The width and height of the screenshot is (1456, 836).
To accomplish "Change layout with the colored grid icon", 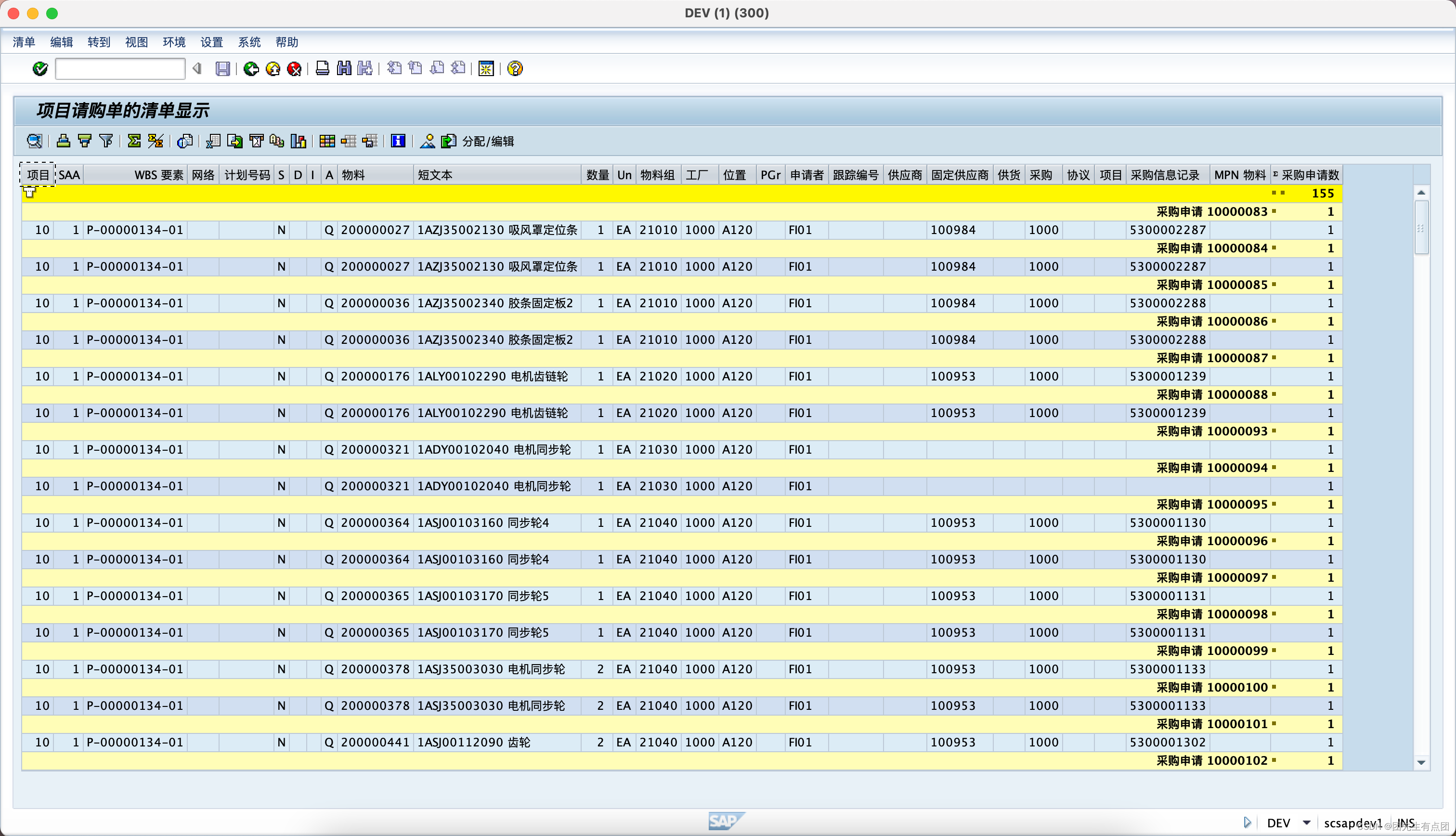I will 326,141.
